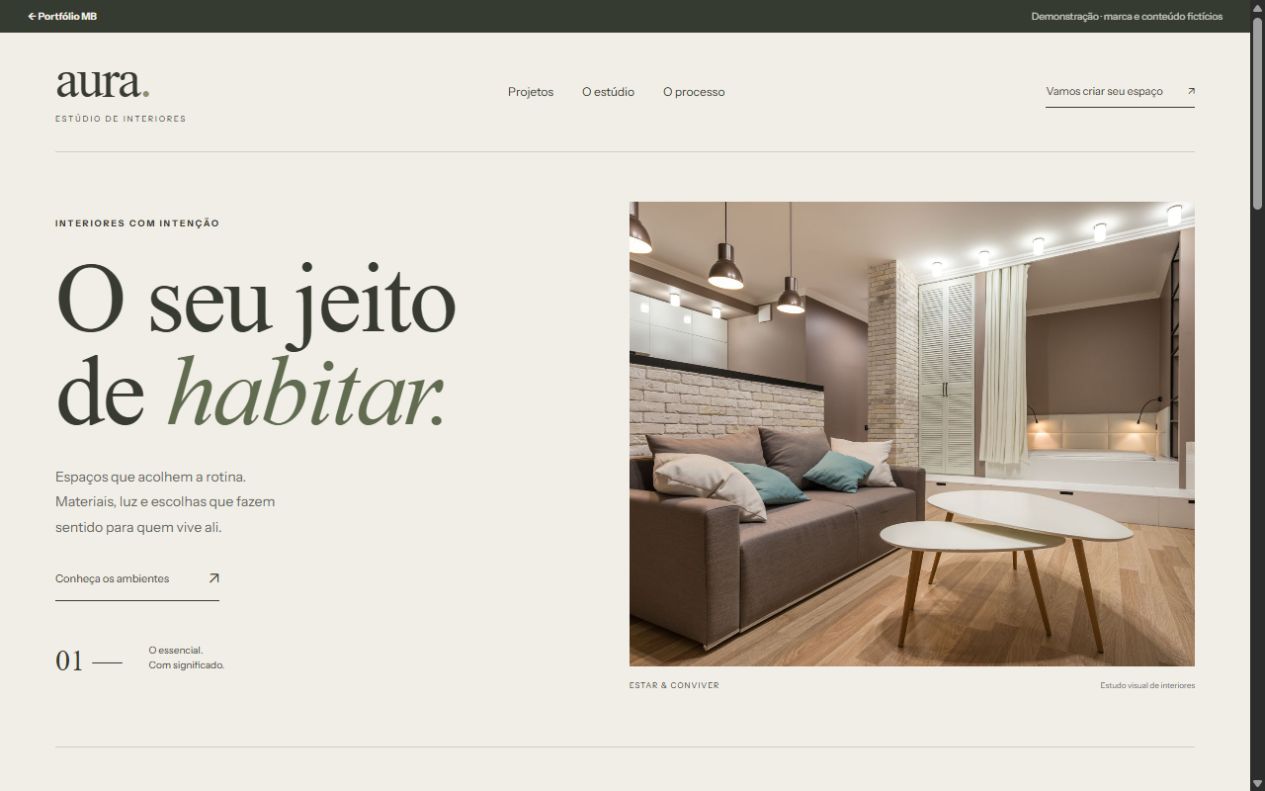Click the living room hero photo
The width and height of the screenshot is (1265, 791).
click(x=912, y=434)
